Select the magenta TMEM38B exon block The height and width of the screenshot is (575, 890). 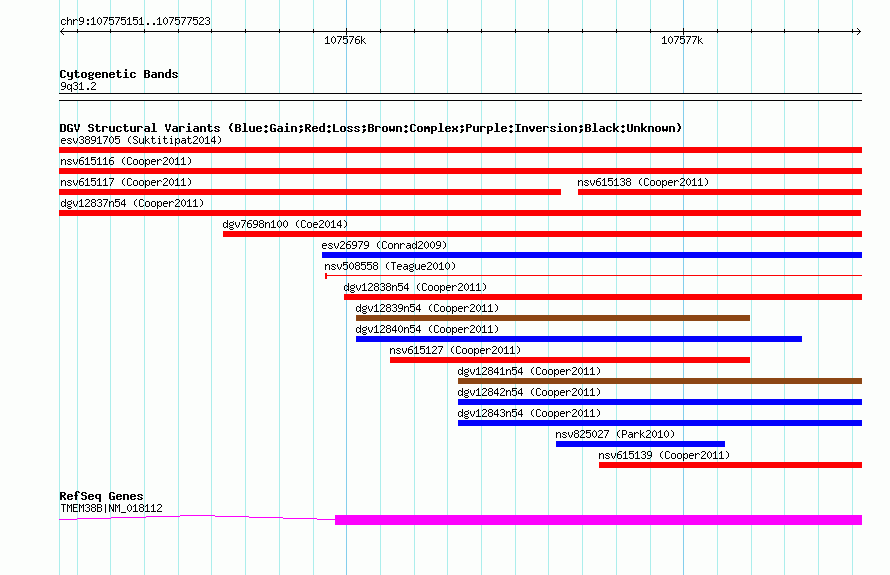[598, 520]
